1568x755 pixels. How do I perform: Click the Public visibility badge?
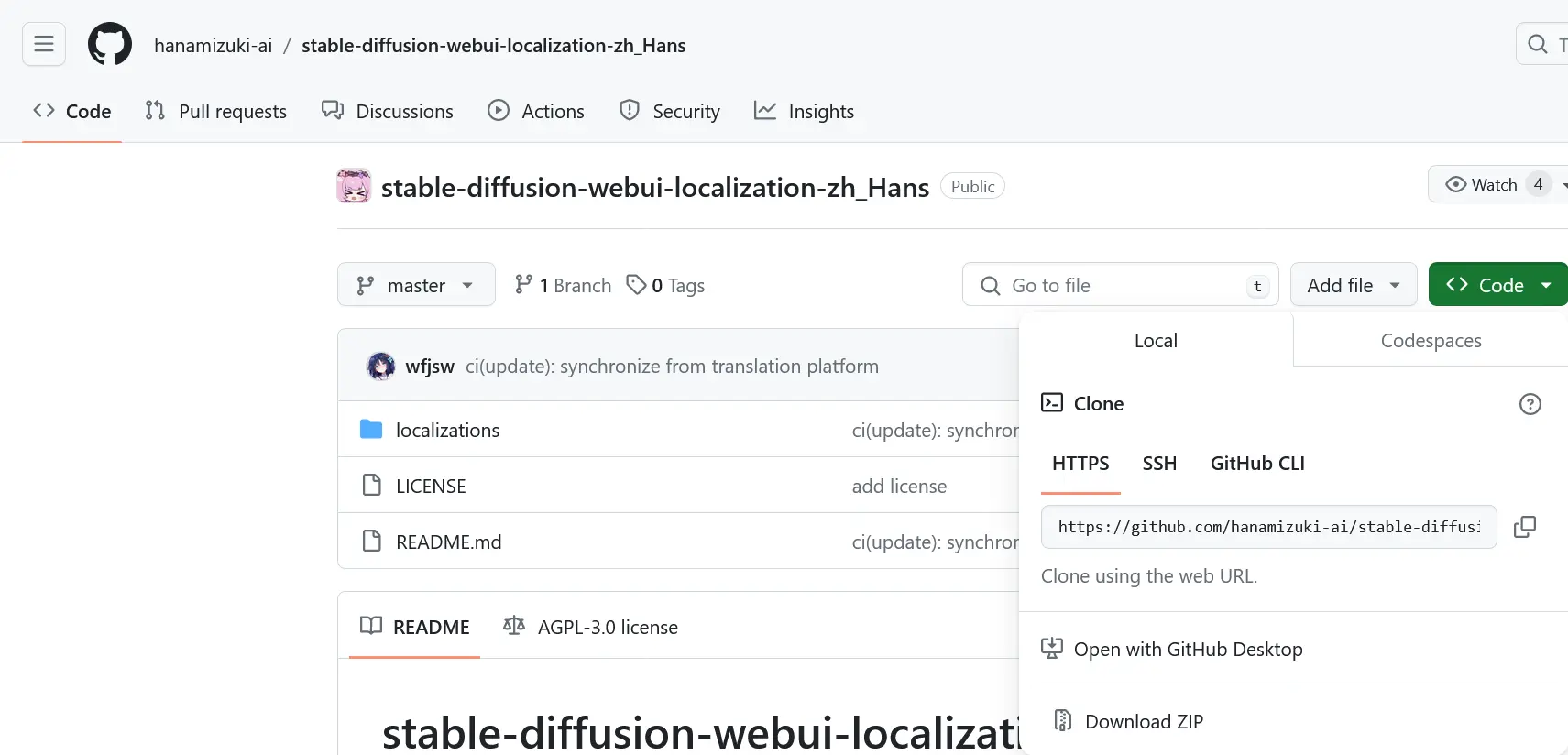[972, 186]
